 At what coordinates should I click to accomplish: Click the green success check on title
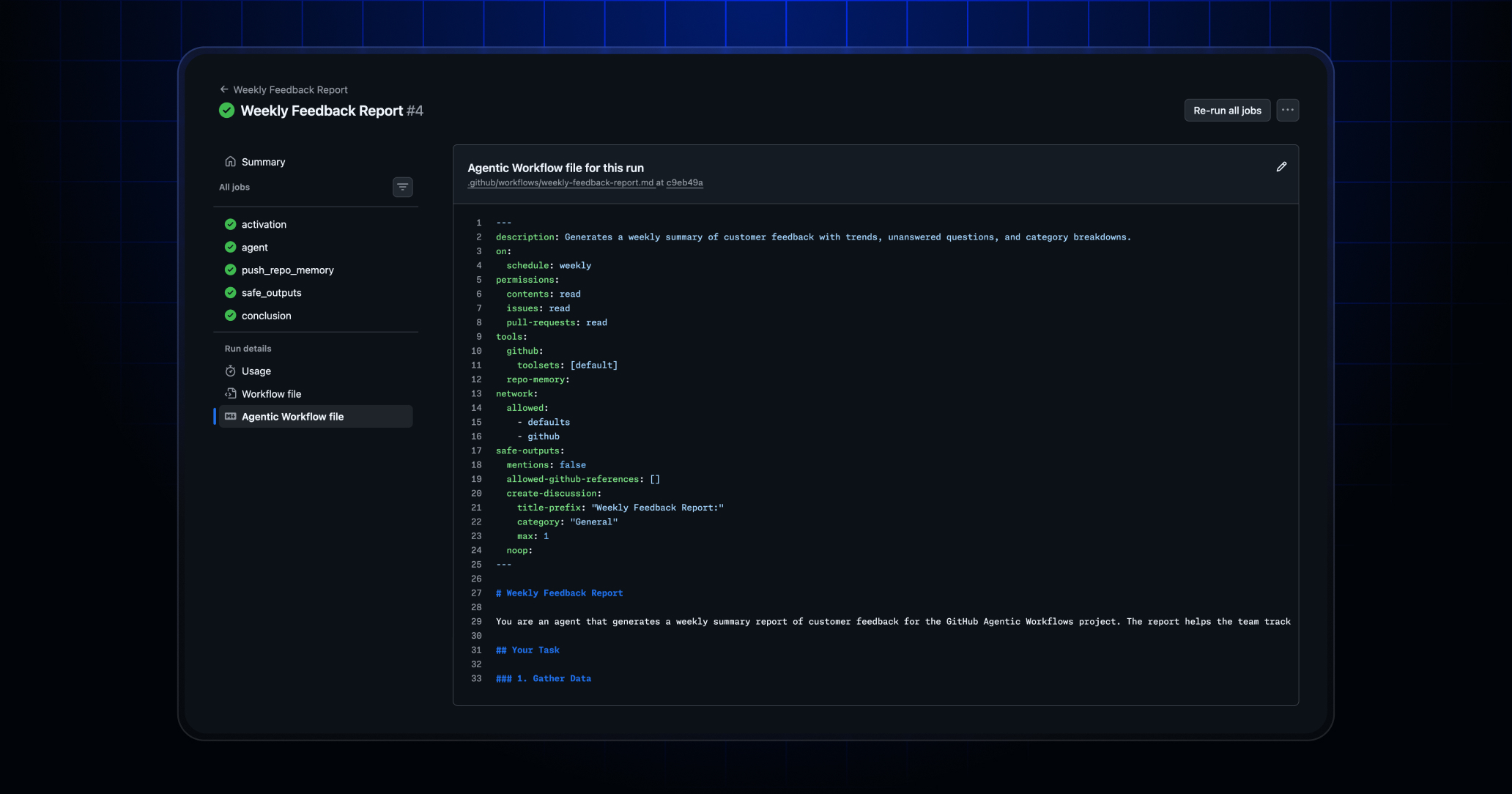pyautogui.click(x=227, y=111)
